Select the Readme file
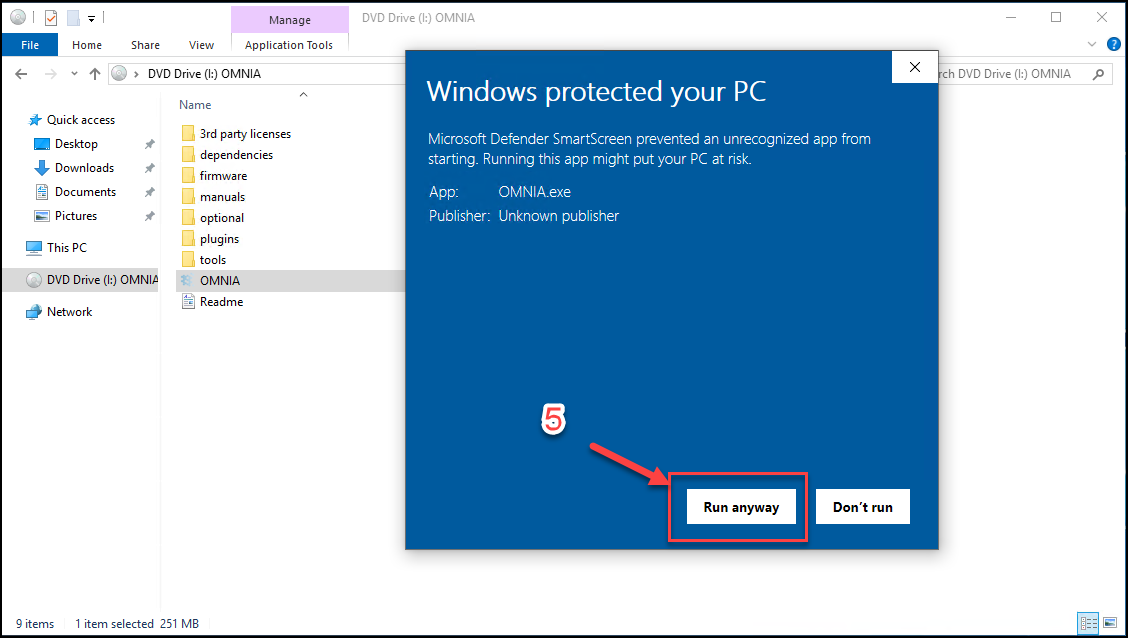The width and height of the screenshot is (1128, 638). (222, 302)
